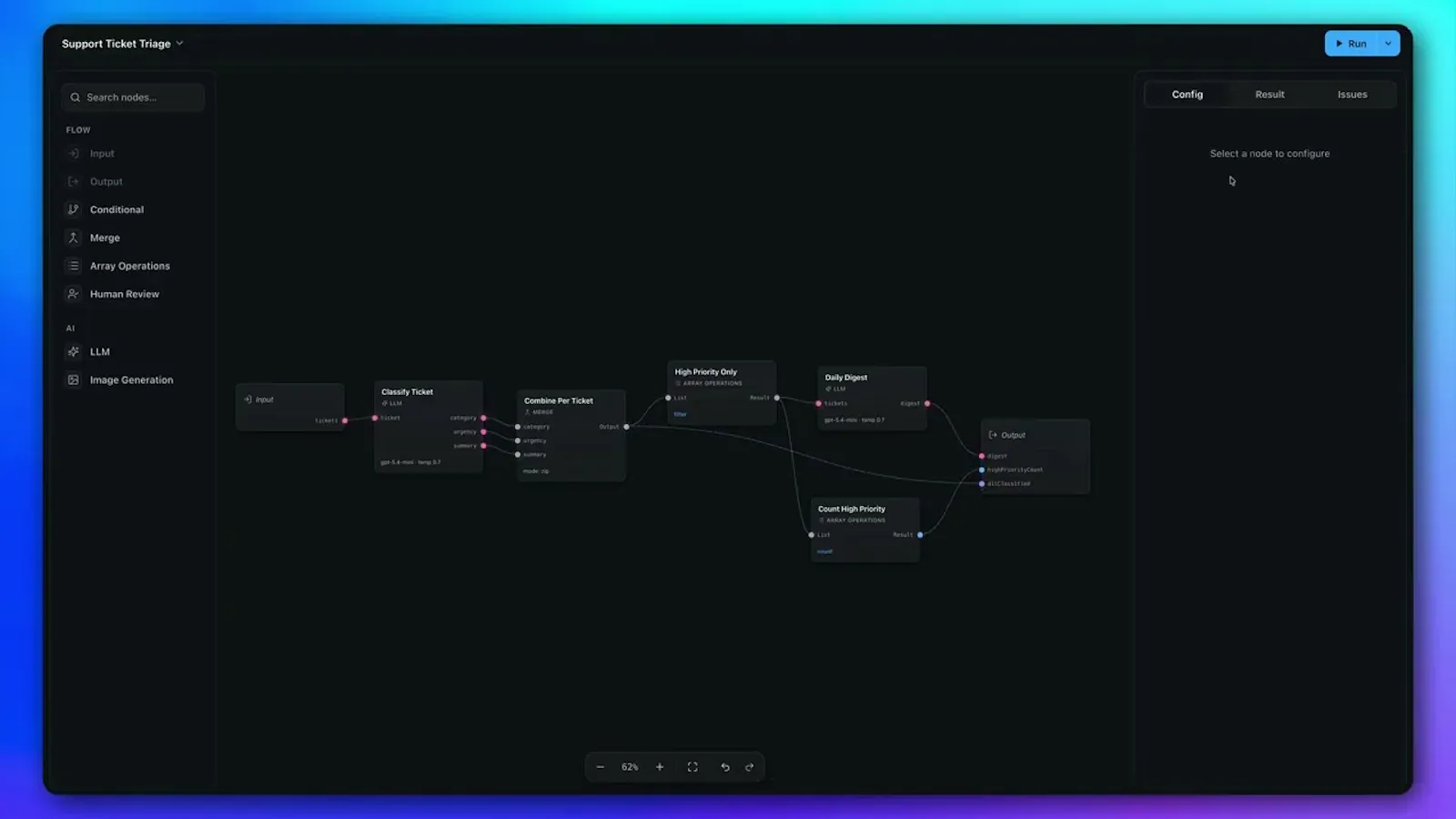Click the model text in Daily Digest node
The width and height of the screenshot is (1456, 819).
coord(854,420)
